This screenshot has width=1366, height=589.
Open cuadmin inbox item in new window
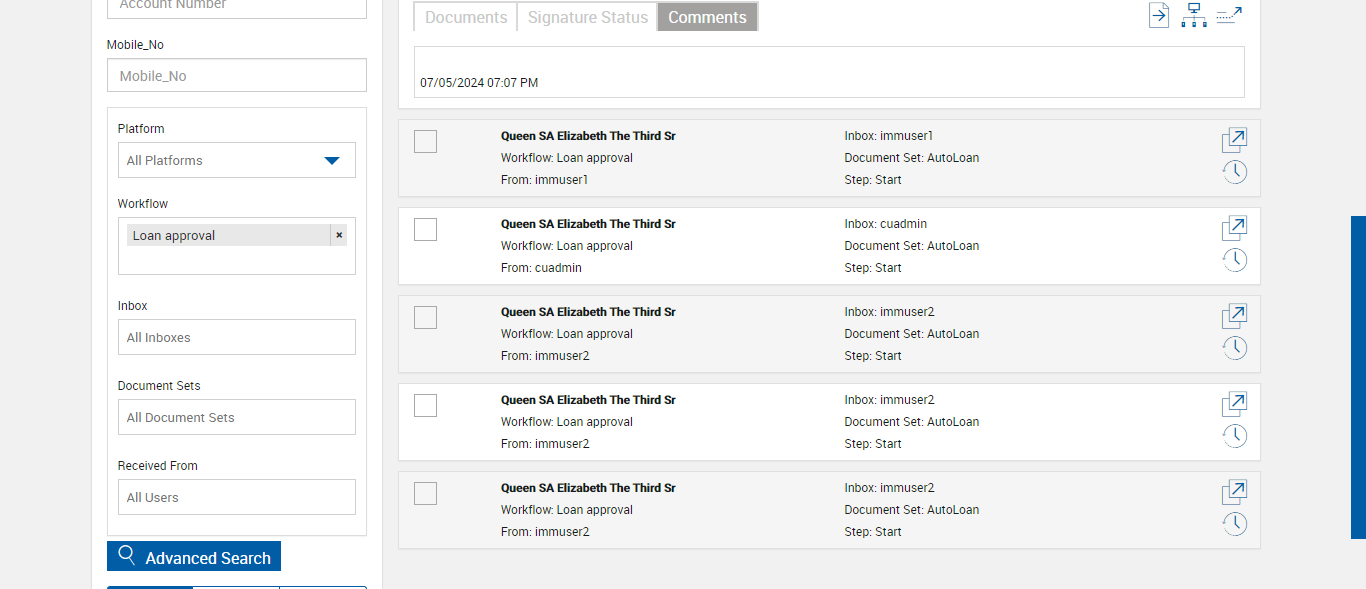[1234, 228]
